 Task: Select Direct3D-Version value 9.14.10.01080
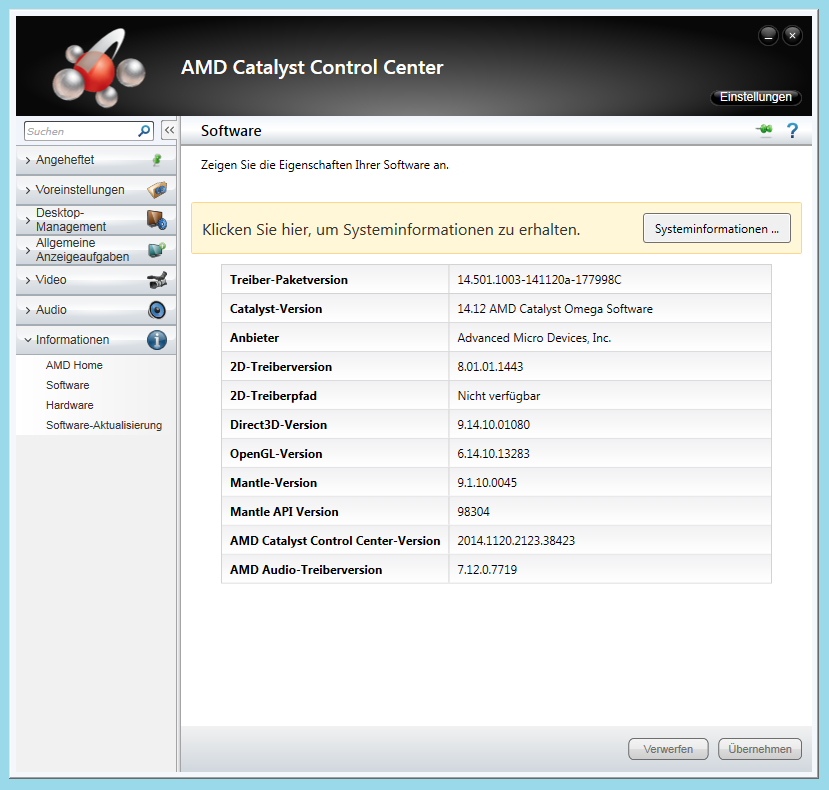point(493,425)
